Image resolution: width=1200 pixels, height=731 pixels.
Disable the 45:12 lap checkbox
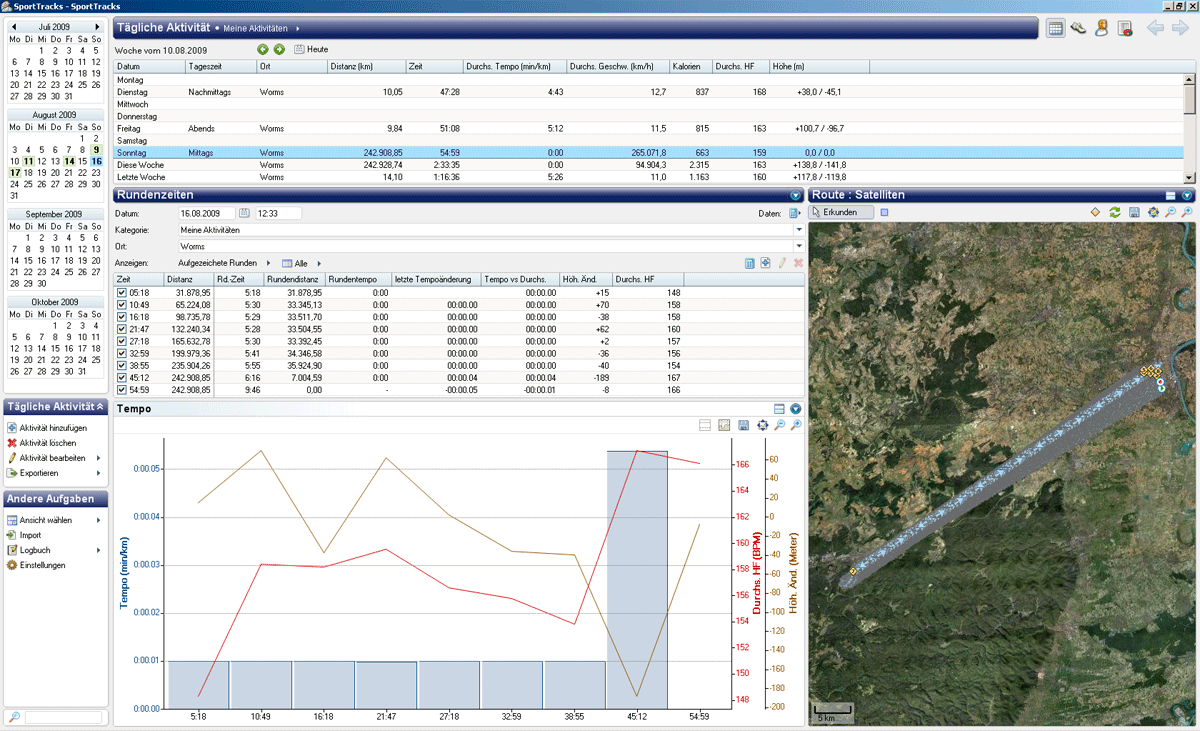[x=122, y=377]
